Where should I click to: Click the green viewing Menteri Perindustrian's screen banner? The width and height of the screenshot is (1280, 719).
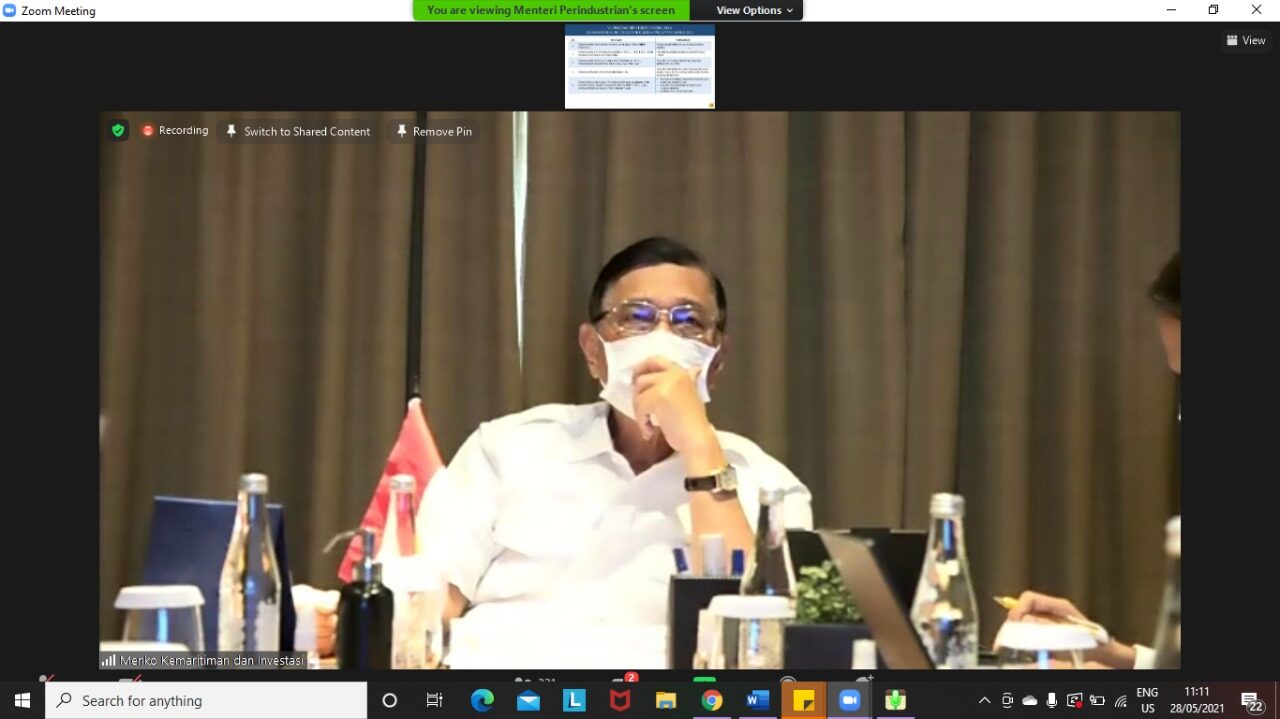click(x=551, y=10)
